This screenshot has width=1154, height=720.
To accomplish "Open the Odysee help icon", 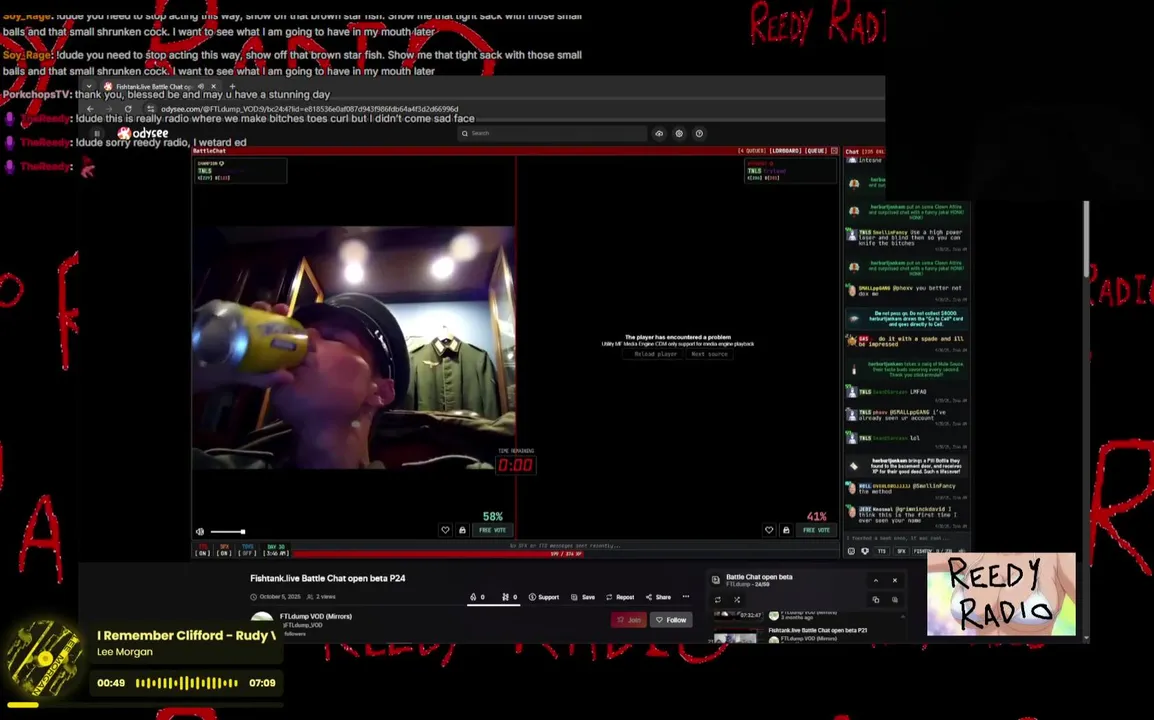I will click(699, 133).
